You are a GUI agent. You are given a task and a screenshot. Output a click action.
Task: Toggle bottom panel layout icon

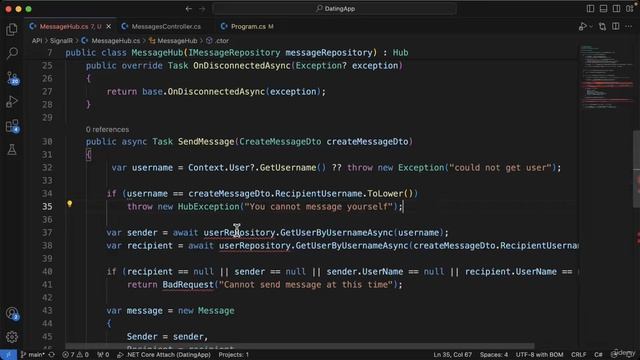coord(603,9)
